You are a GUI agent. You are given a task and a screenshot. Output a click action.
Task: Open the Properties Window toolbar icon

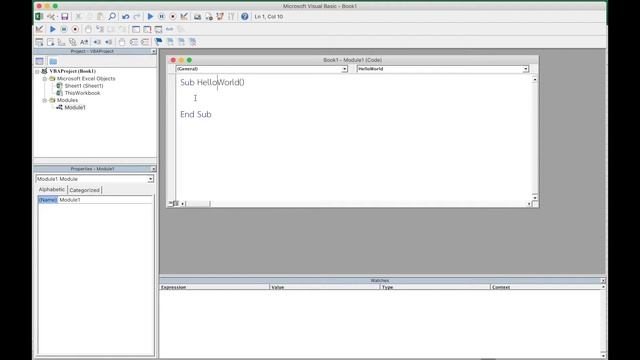[209, 17]
